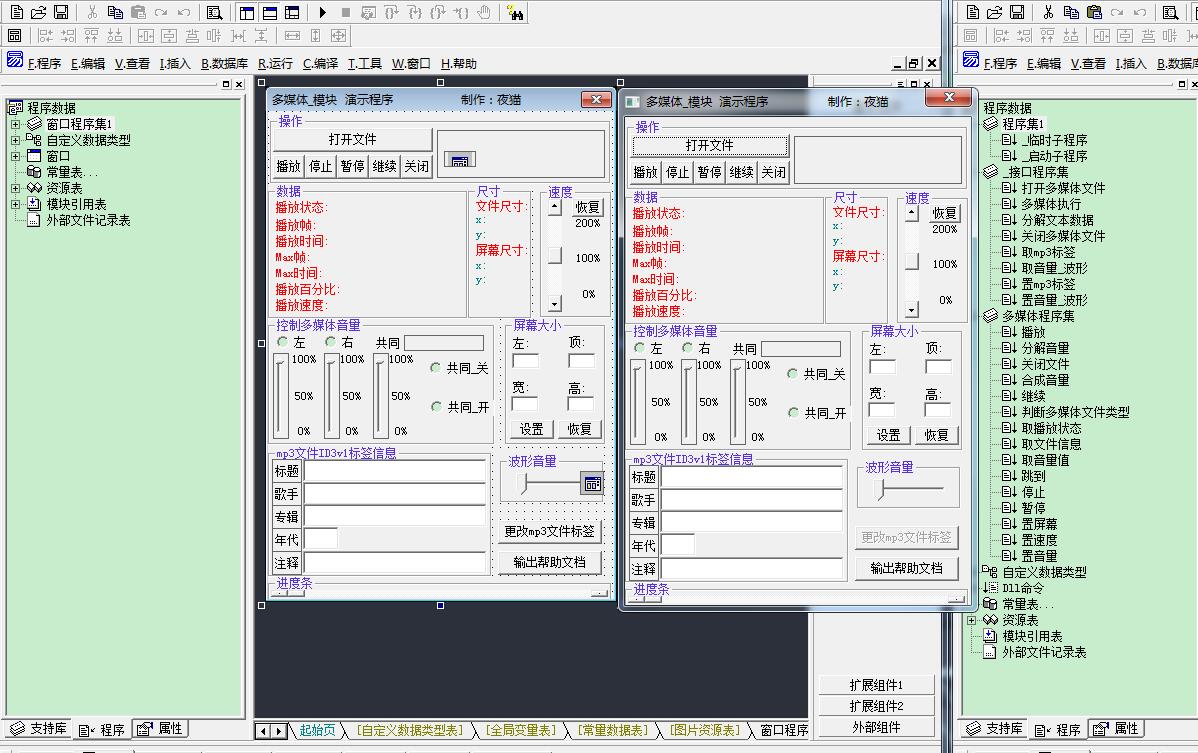Image resolution: width=1198 pixels, height=753 pixels.
Task: Click Run play arrow in left IDE toolbar
Action: 322,12
